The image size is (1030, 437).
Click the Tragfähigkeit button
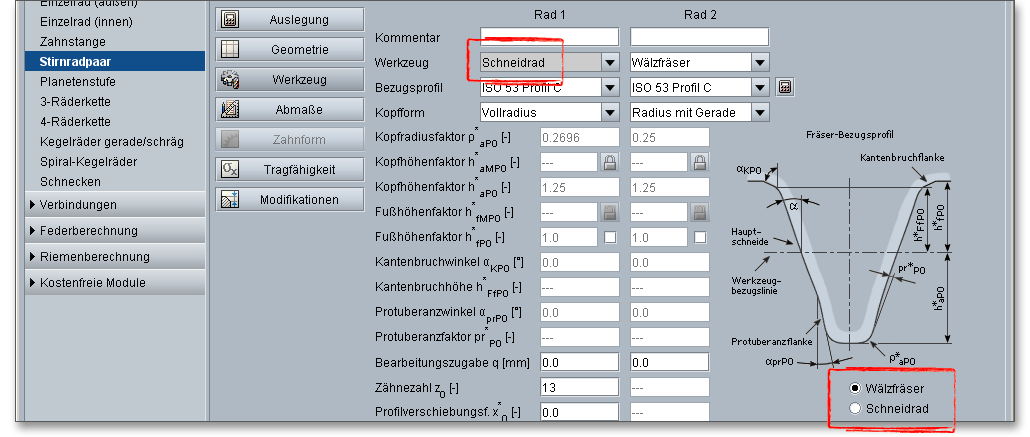pos(290,169)
